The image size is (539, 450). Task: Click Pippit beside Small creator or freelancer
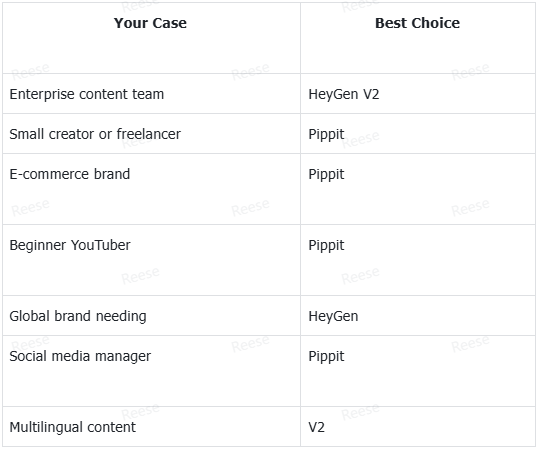click(326, 134)
